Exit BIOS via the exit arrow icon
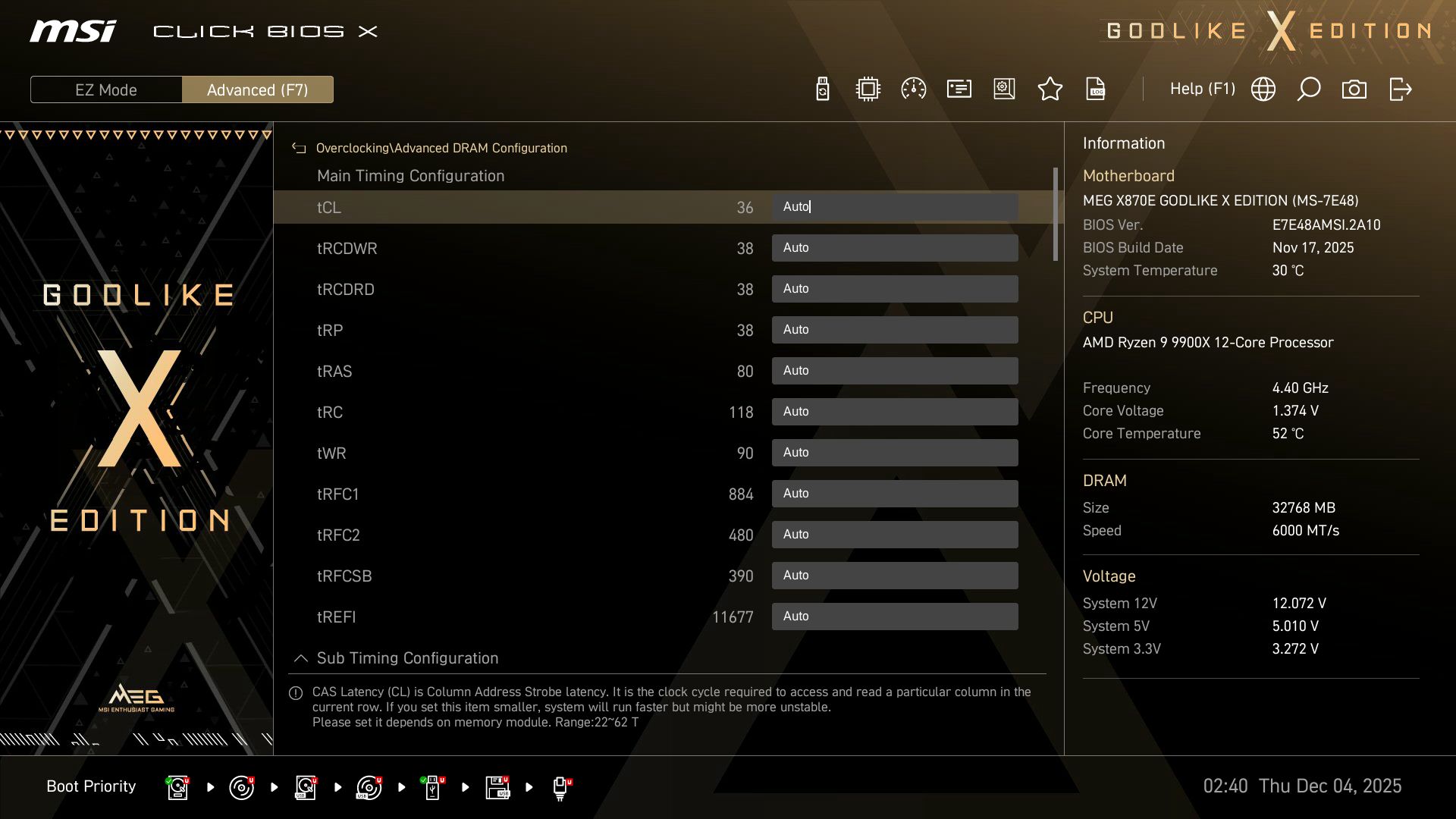Viewport: 1456px width, 819px height. (x=1400, y=89)
